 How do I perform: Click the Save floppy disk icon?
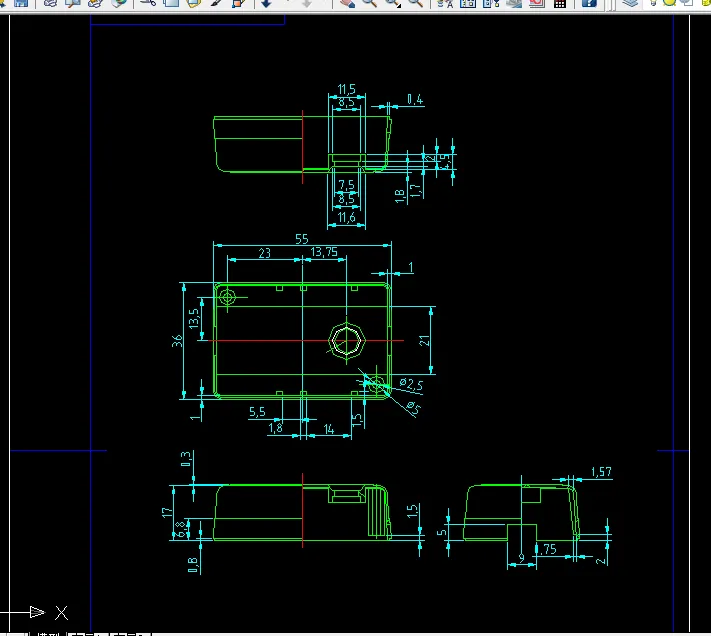[21, 3]
